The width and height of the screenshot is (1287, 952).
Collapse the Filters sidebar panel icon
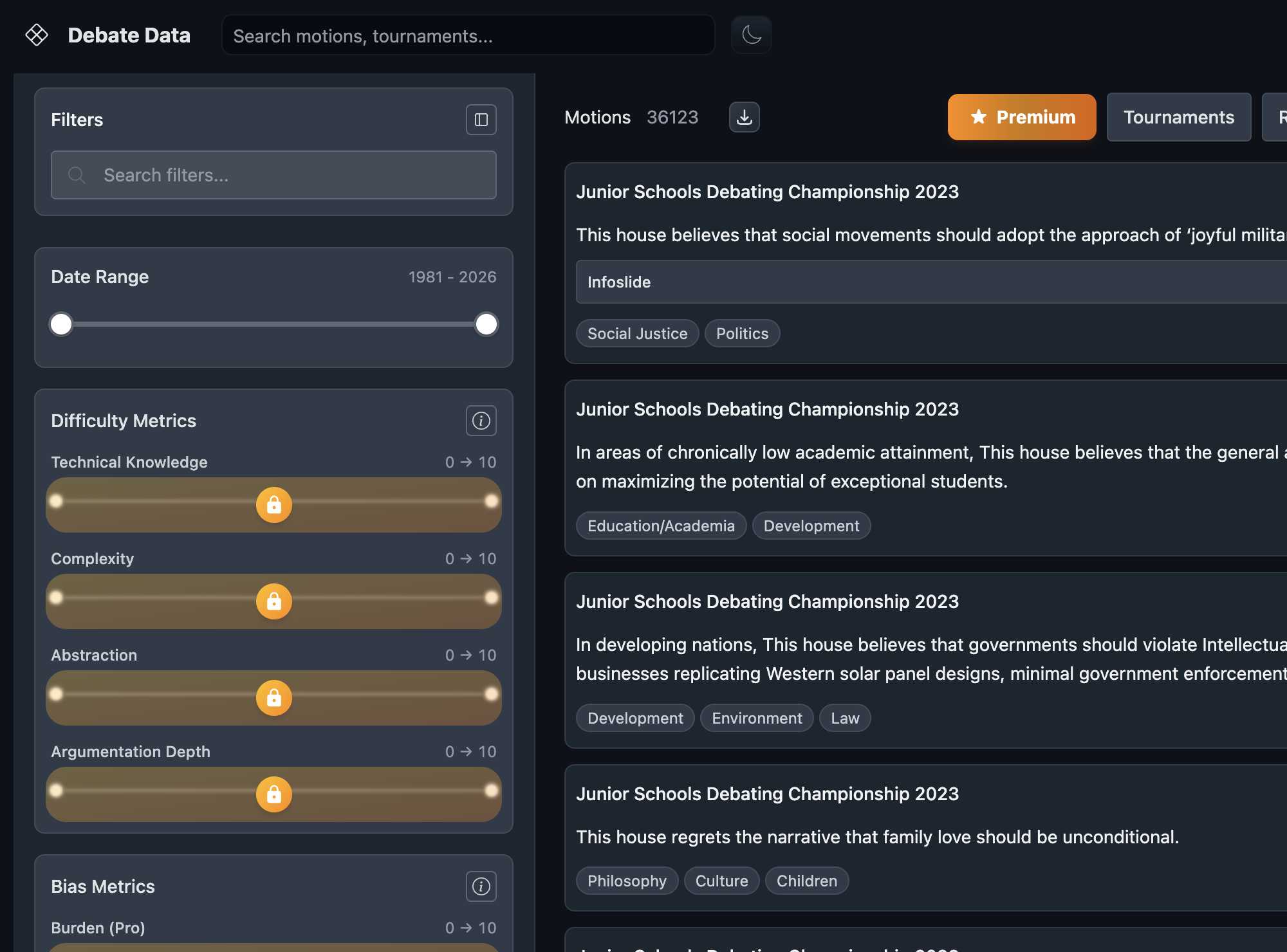(481, 120)
